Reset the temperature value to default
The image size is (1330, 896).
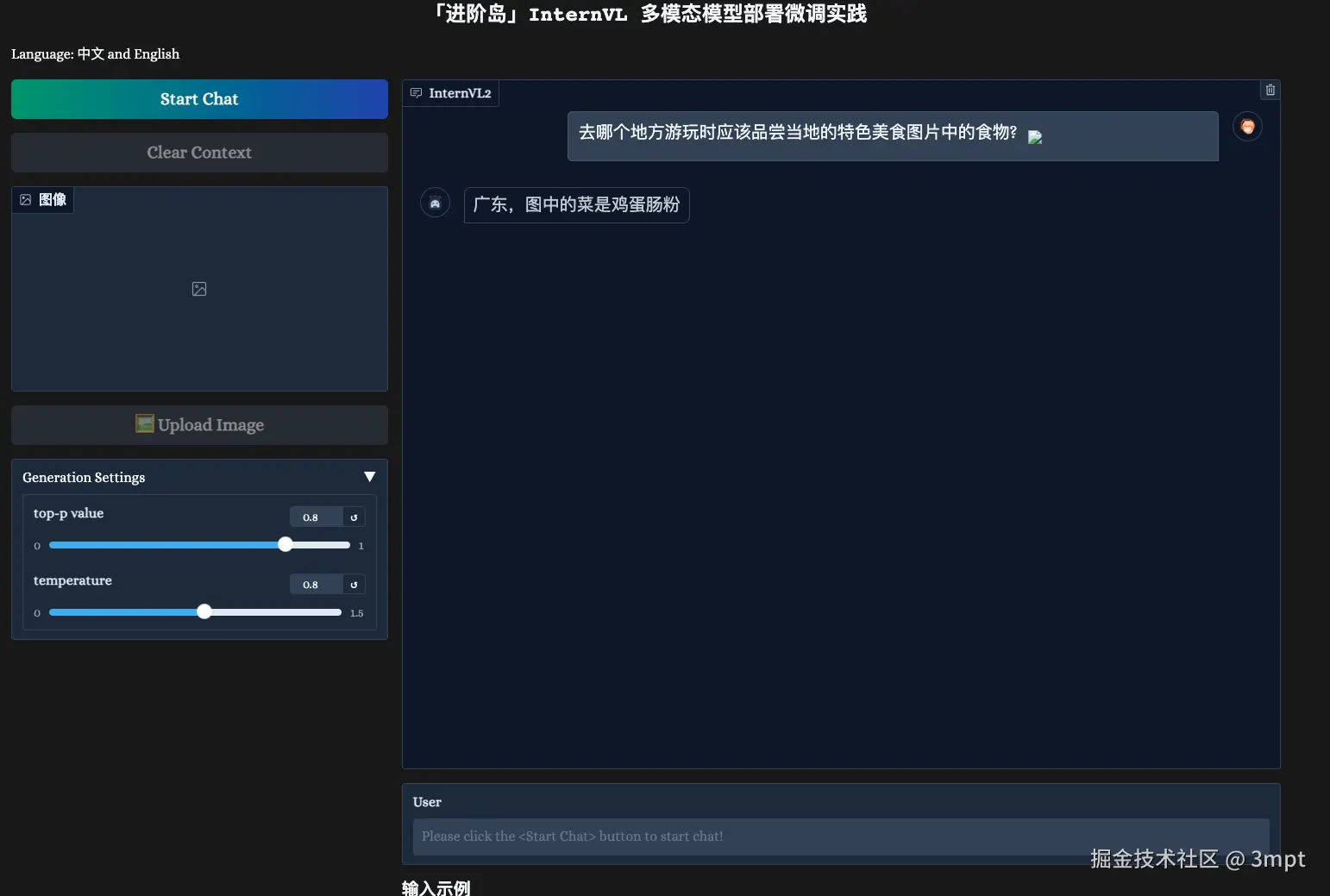pos(354,585)
